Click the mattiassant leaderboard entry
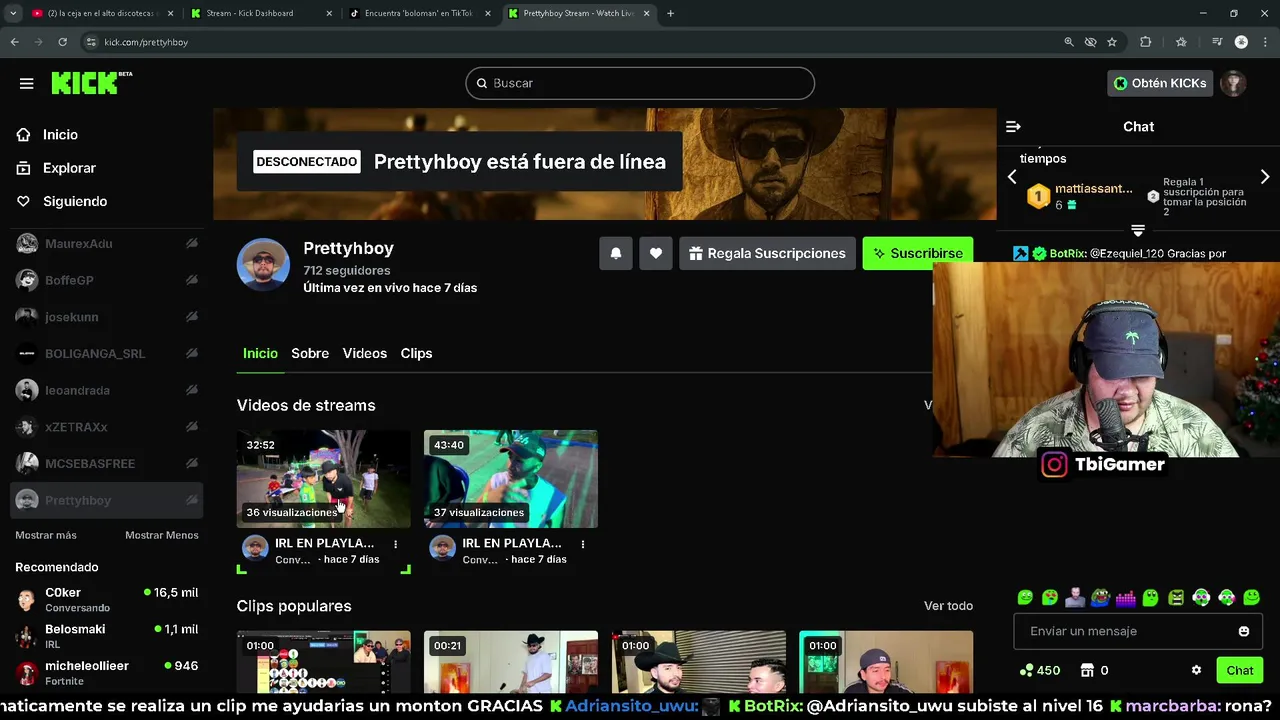This screenshot has width=1280, height=720. (1081, 196)
